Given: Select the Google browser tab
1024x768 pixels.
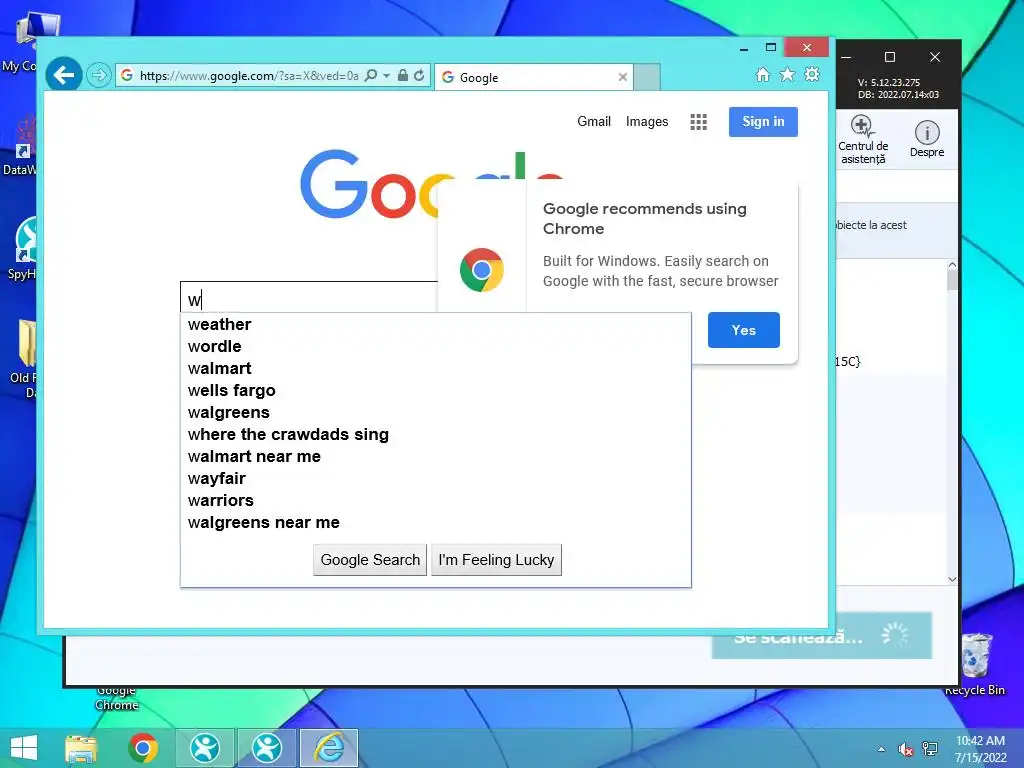Looking at the screenshot, I should [534, 77].
